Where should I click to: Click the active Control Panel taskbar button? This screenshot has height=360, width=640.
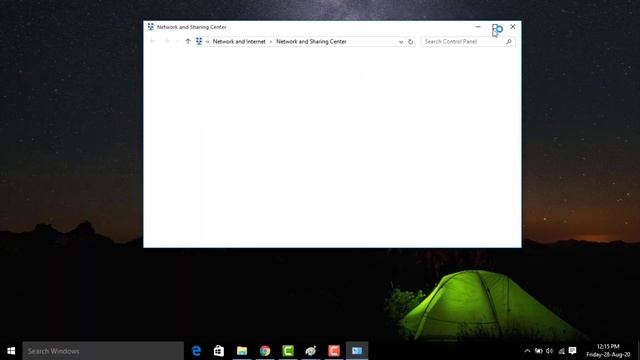pyautogui.click(x=357, y=351)
